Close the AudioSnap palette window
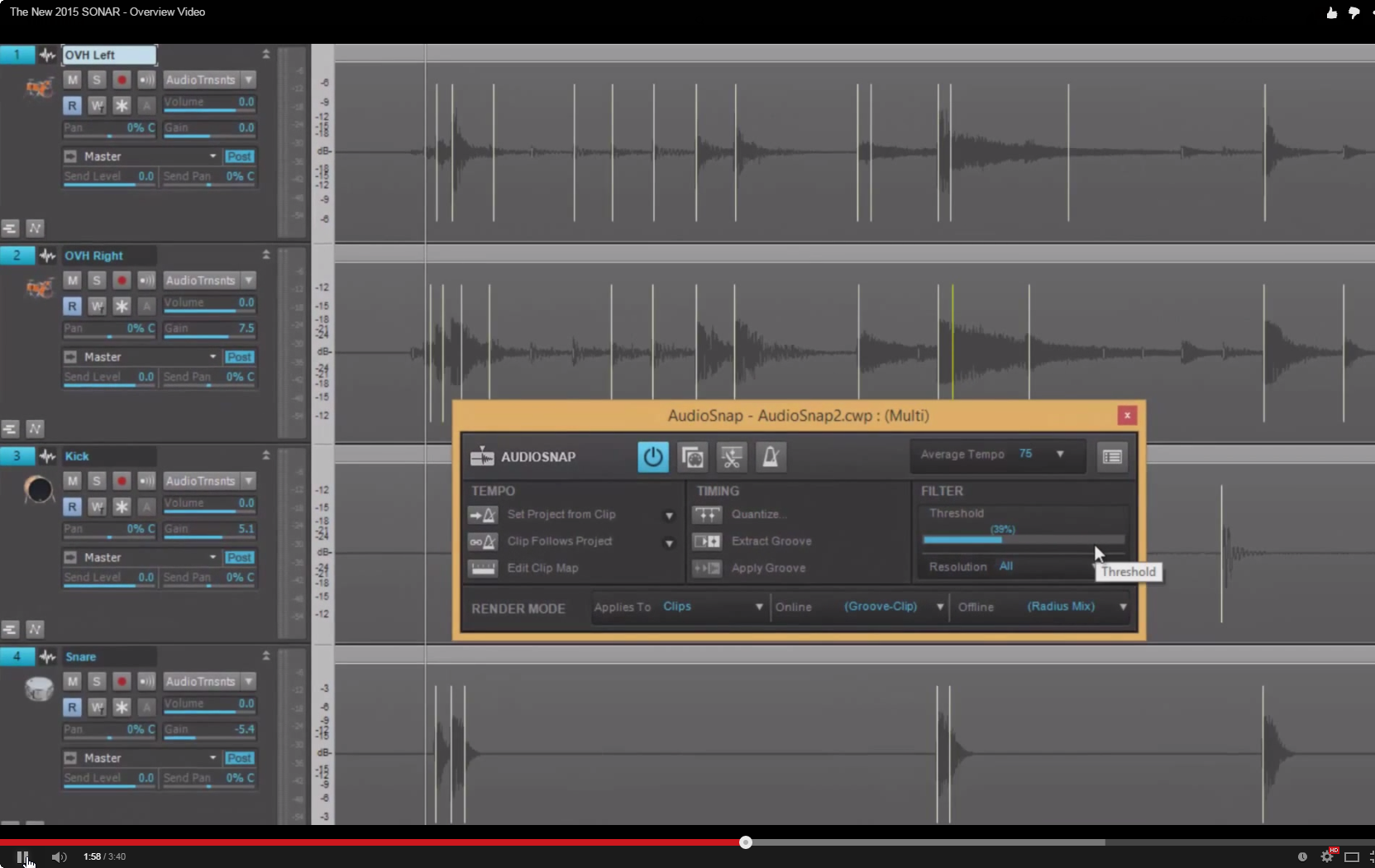 point(1126,415)
